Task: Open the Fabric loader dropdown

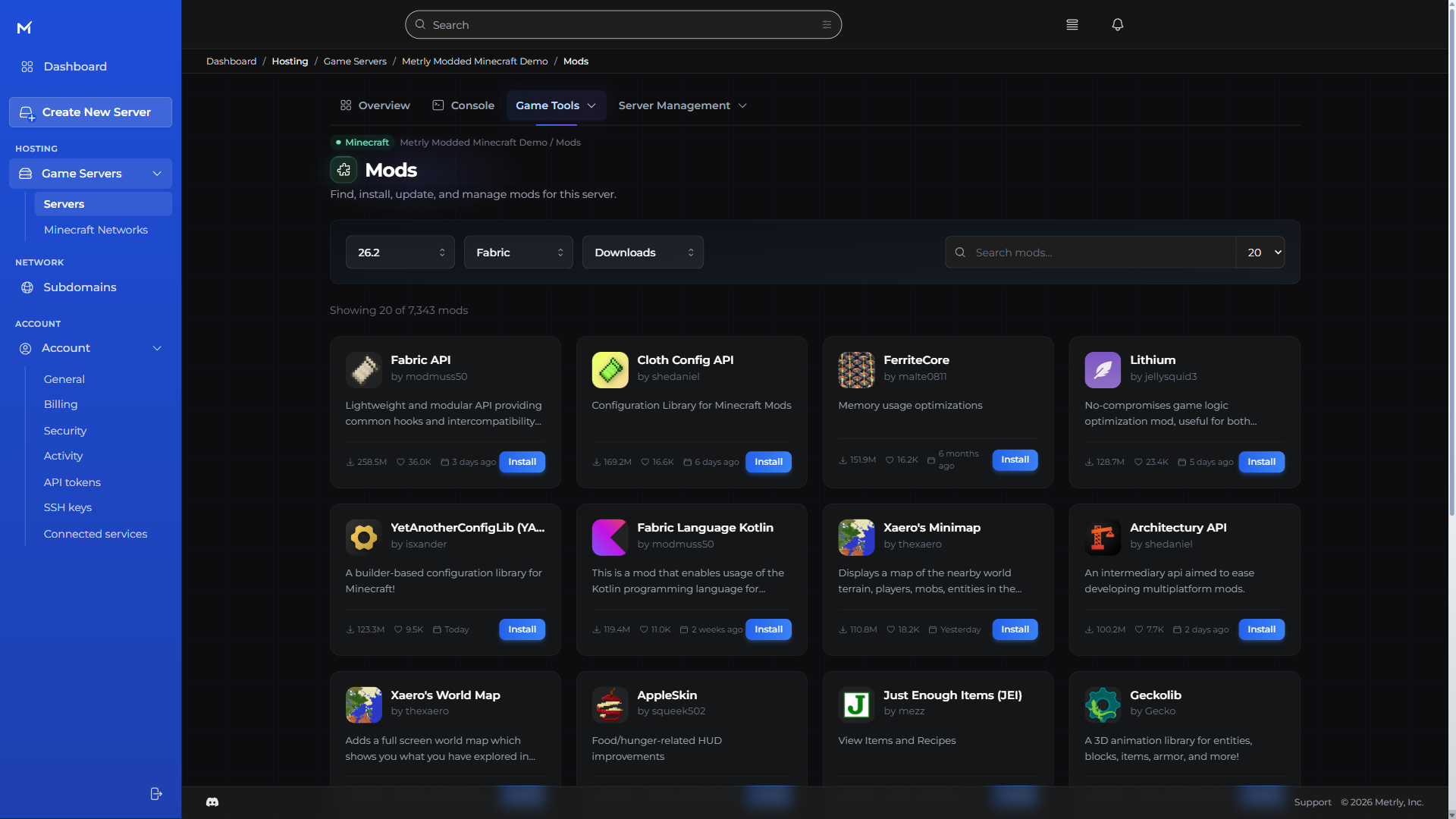Action: (x=519, y=253)
